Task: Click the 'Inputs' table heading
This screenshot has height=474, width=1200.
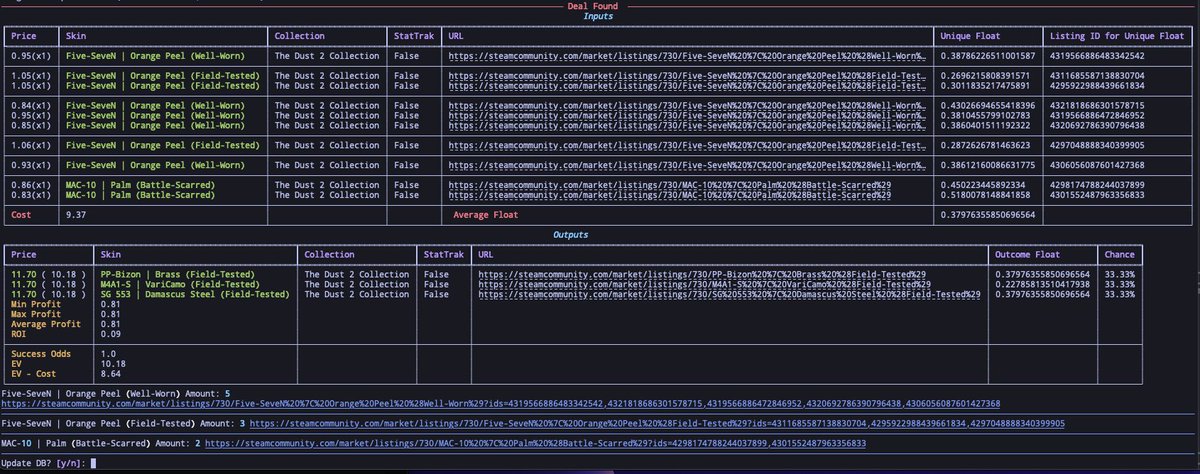Action: pyautogui.click(x=599, y=16)
